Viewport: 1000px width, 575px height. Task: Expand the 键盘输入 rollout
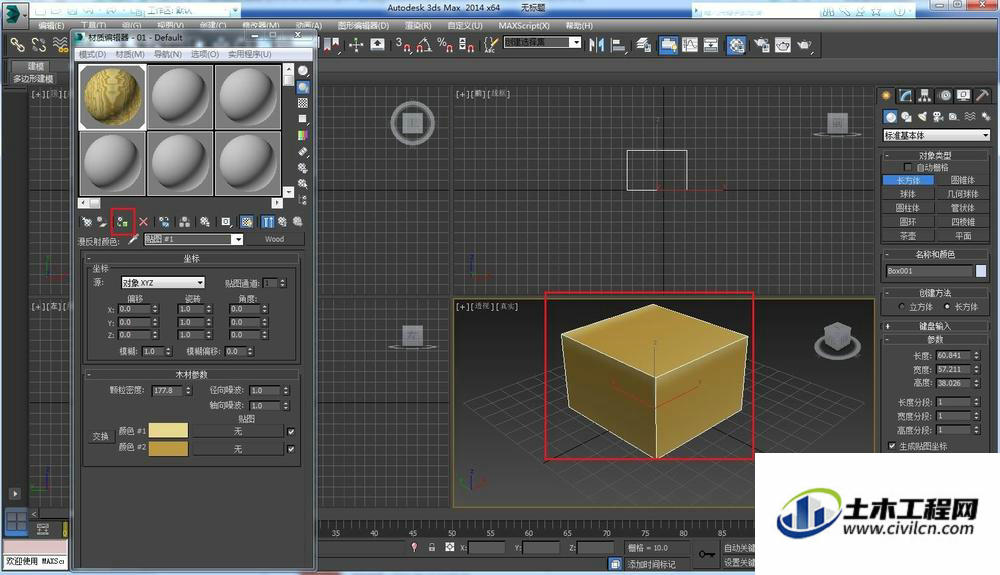coord(936,326)
